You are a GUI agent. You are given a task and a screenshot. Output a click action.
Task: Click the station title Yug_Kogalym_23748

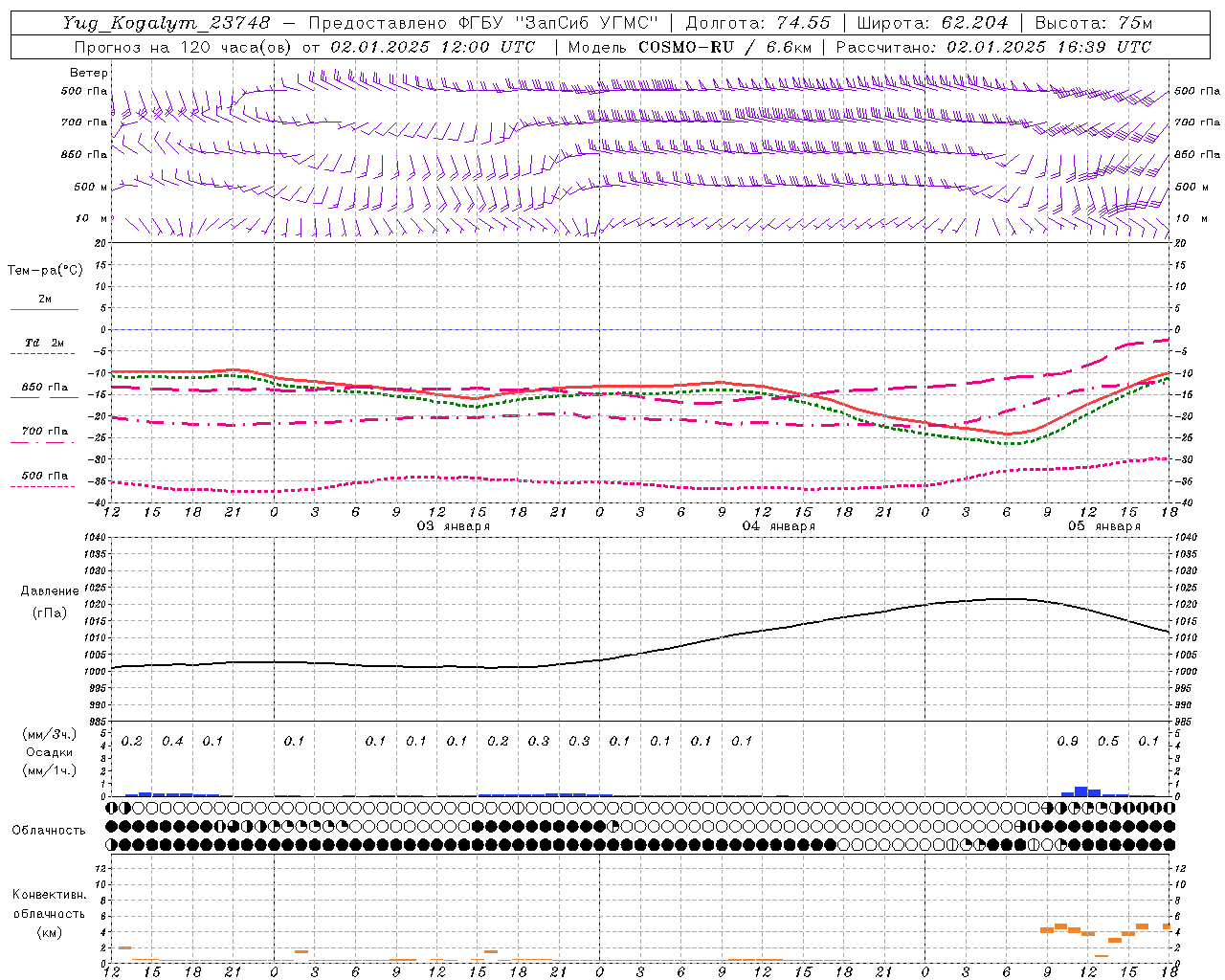[x=167, y=23]
